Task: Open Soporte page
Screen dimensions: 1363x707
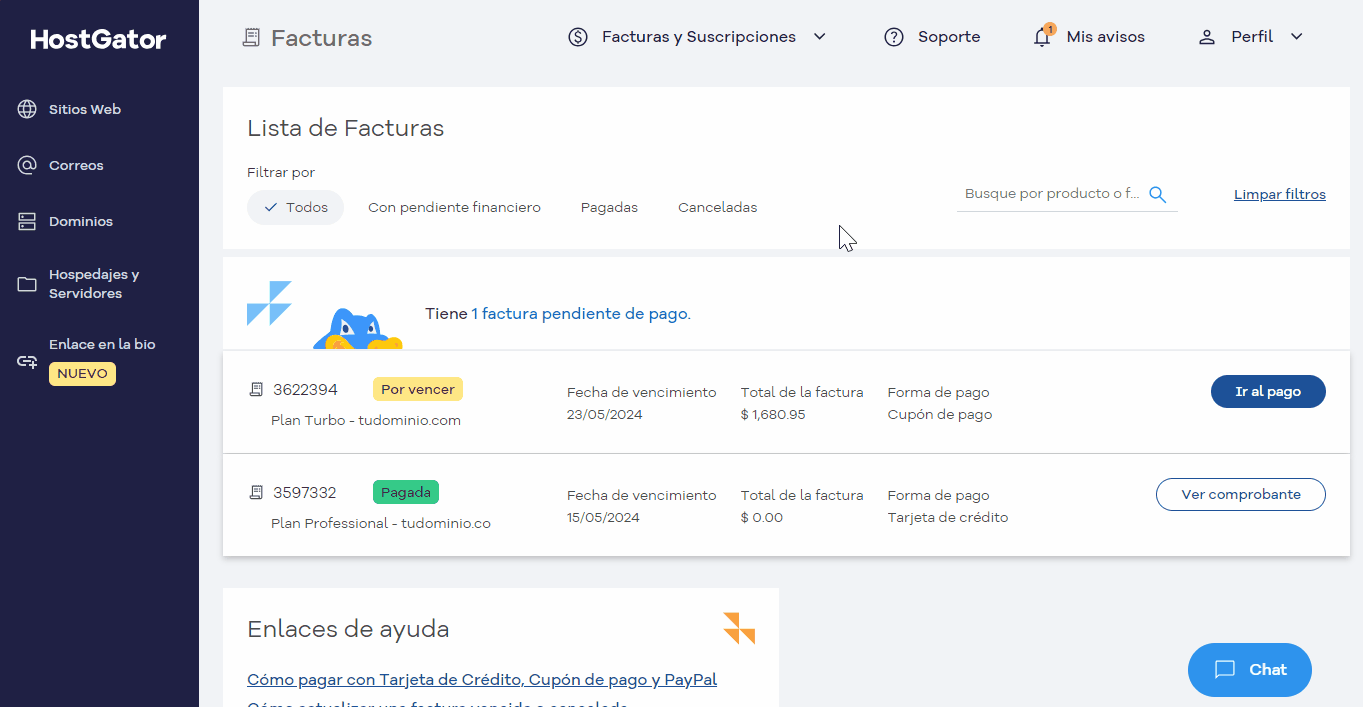Action: tap(932, 37)
